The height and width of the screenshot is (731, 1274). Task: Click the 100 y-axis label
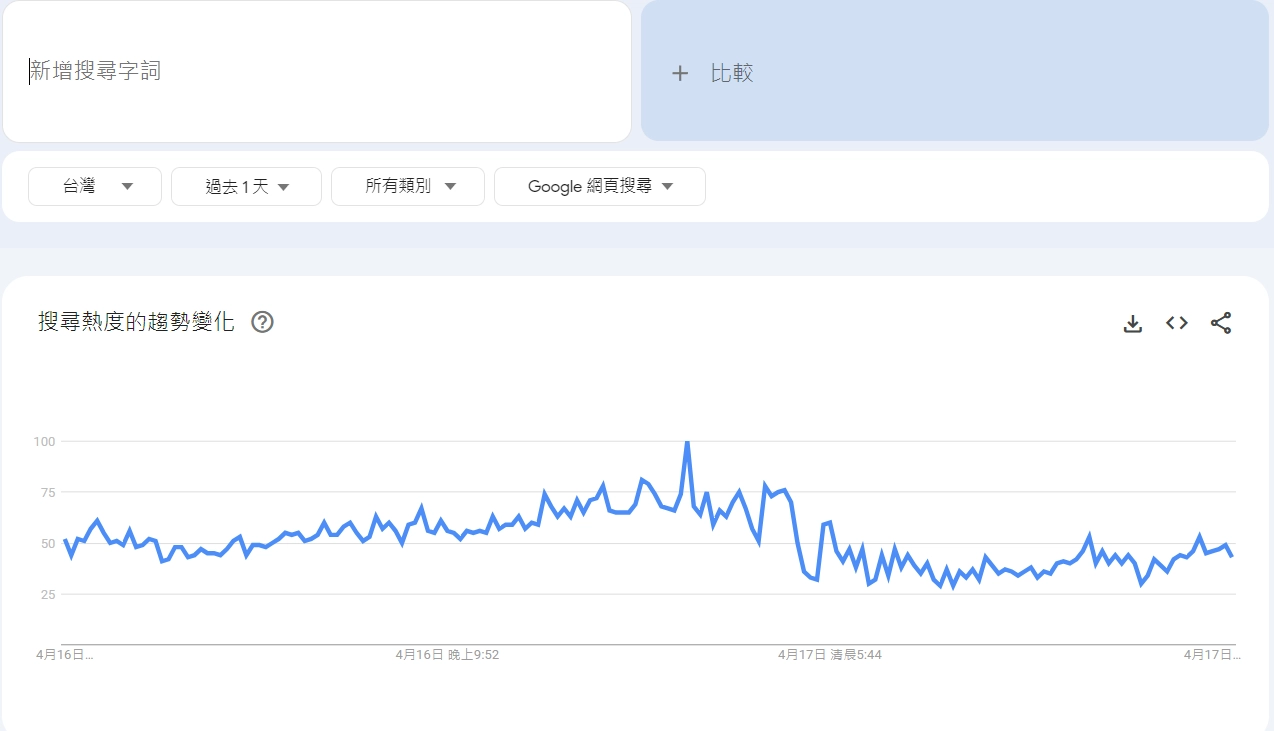pos(44,441)
